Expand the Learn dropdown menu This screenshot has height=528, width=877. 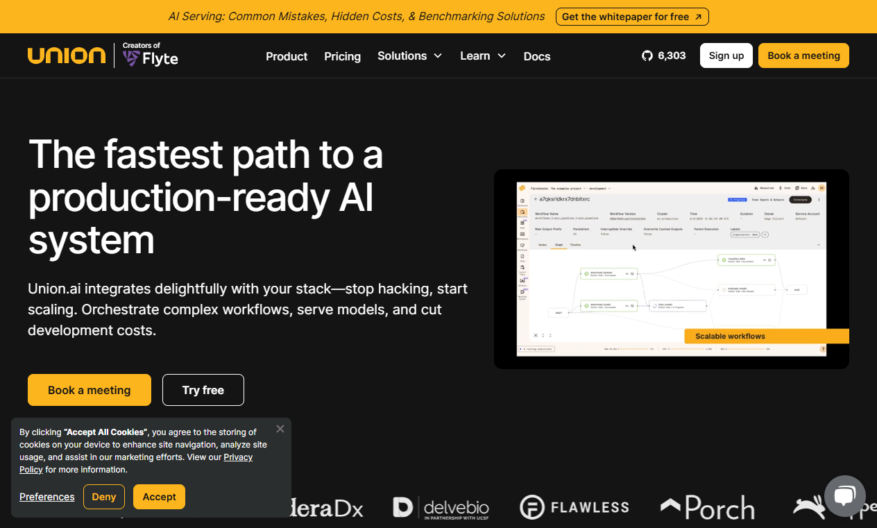(x=483, y=56)
